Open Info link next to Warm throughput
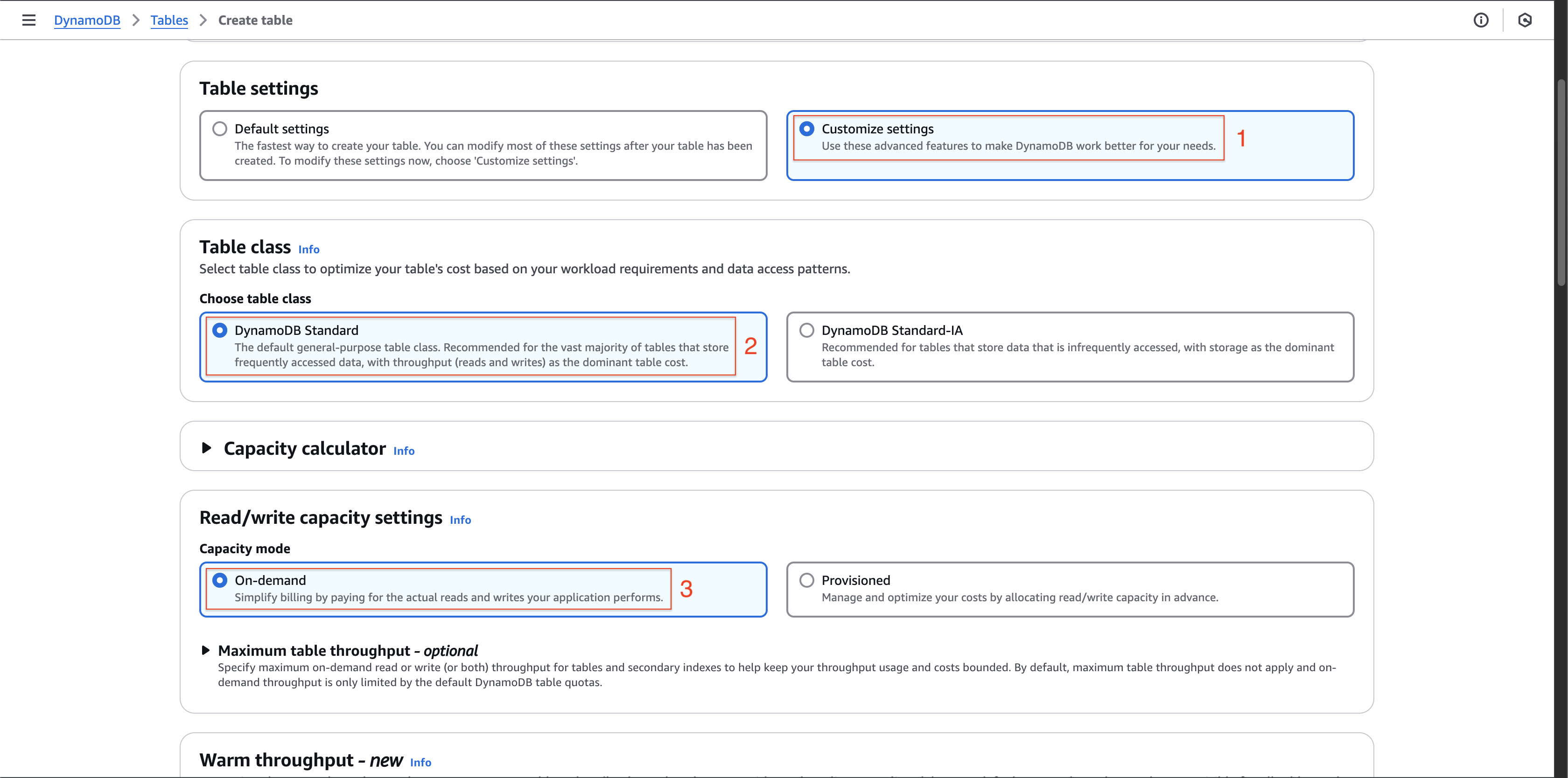 [x=420, y=763]
